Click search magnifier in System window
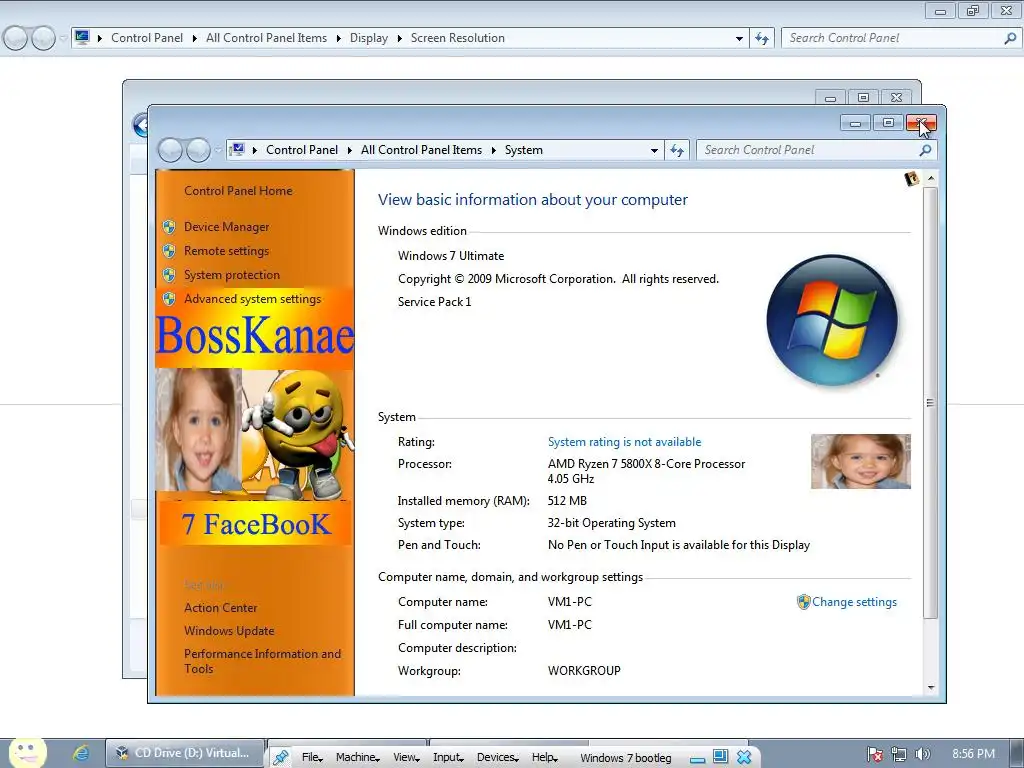The image size is (1024, 768). point(925,150)
